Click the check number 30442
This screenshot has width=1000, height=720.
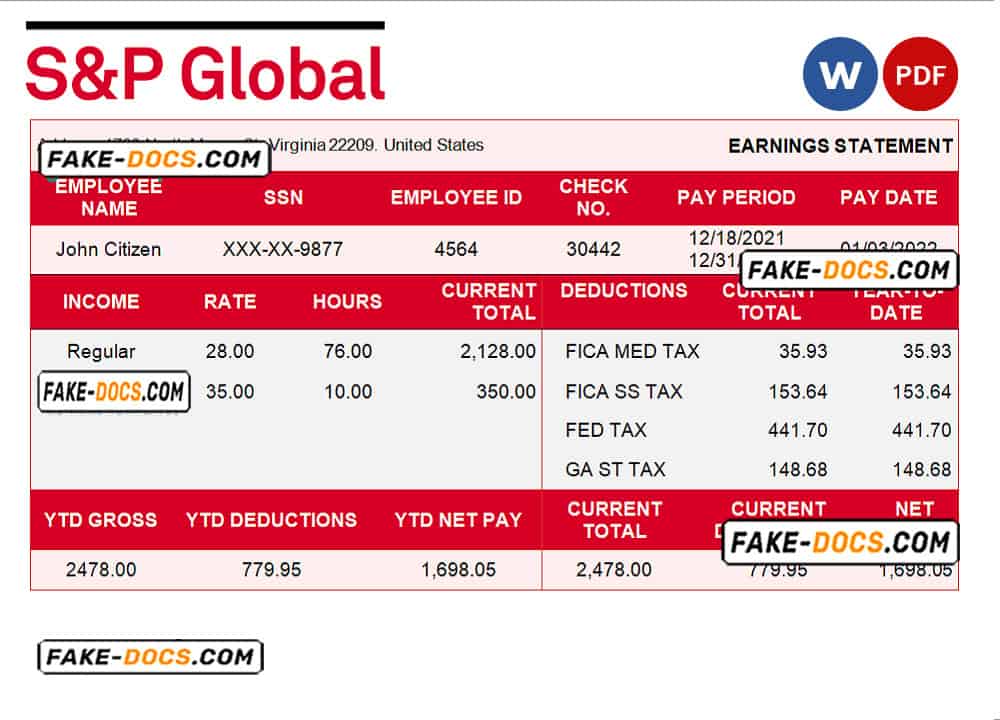tap(593, 250)
